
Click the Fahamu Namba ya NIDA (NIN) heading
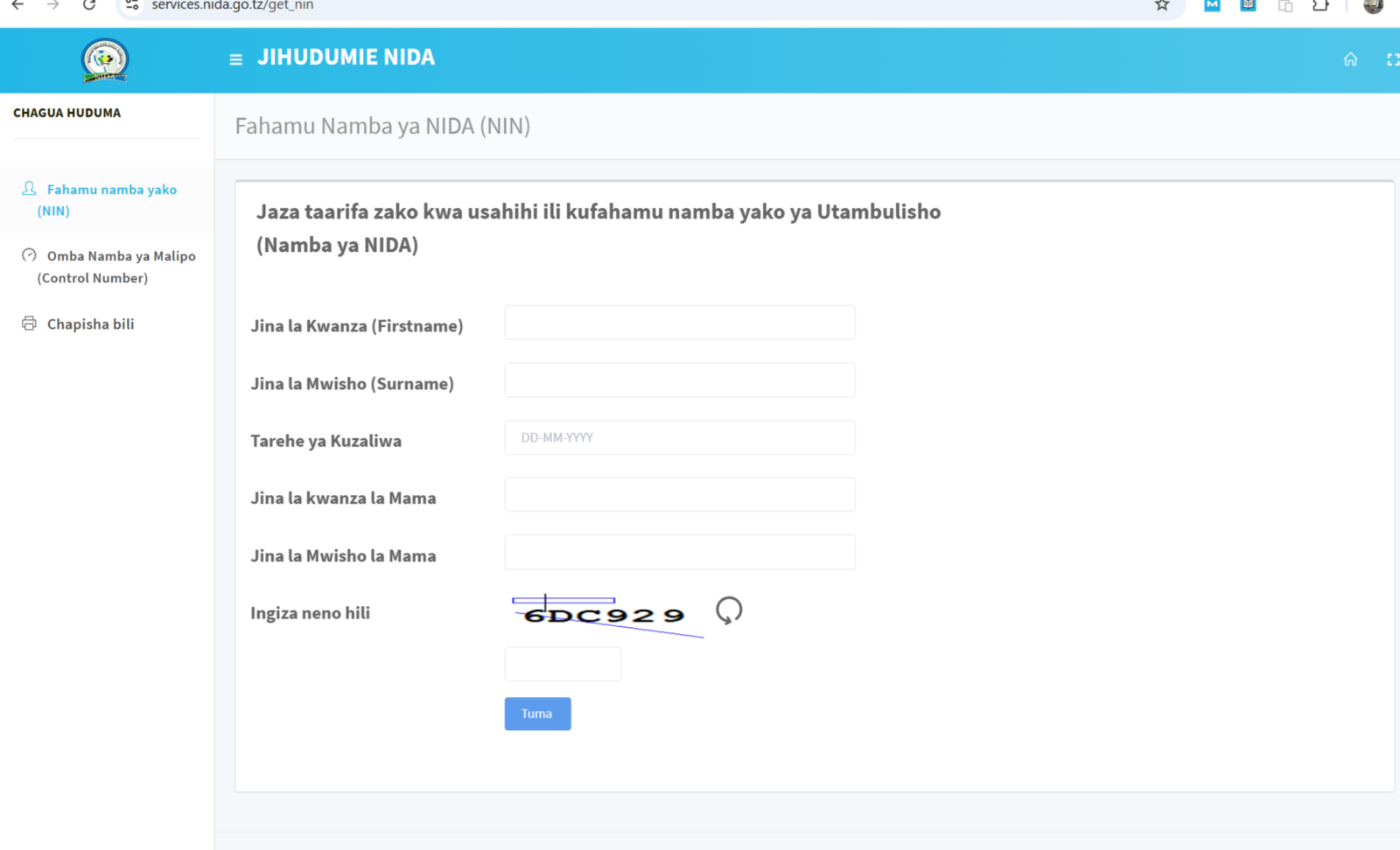(x=382, y=126)
